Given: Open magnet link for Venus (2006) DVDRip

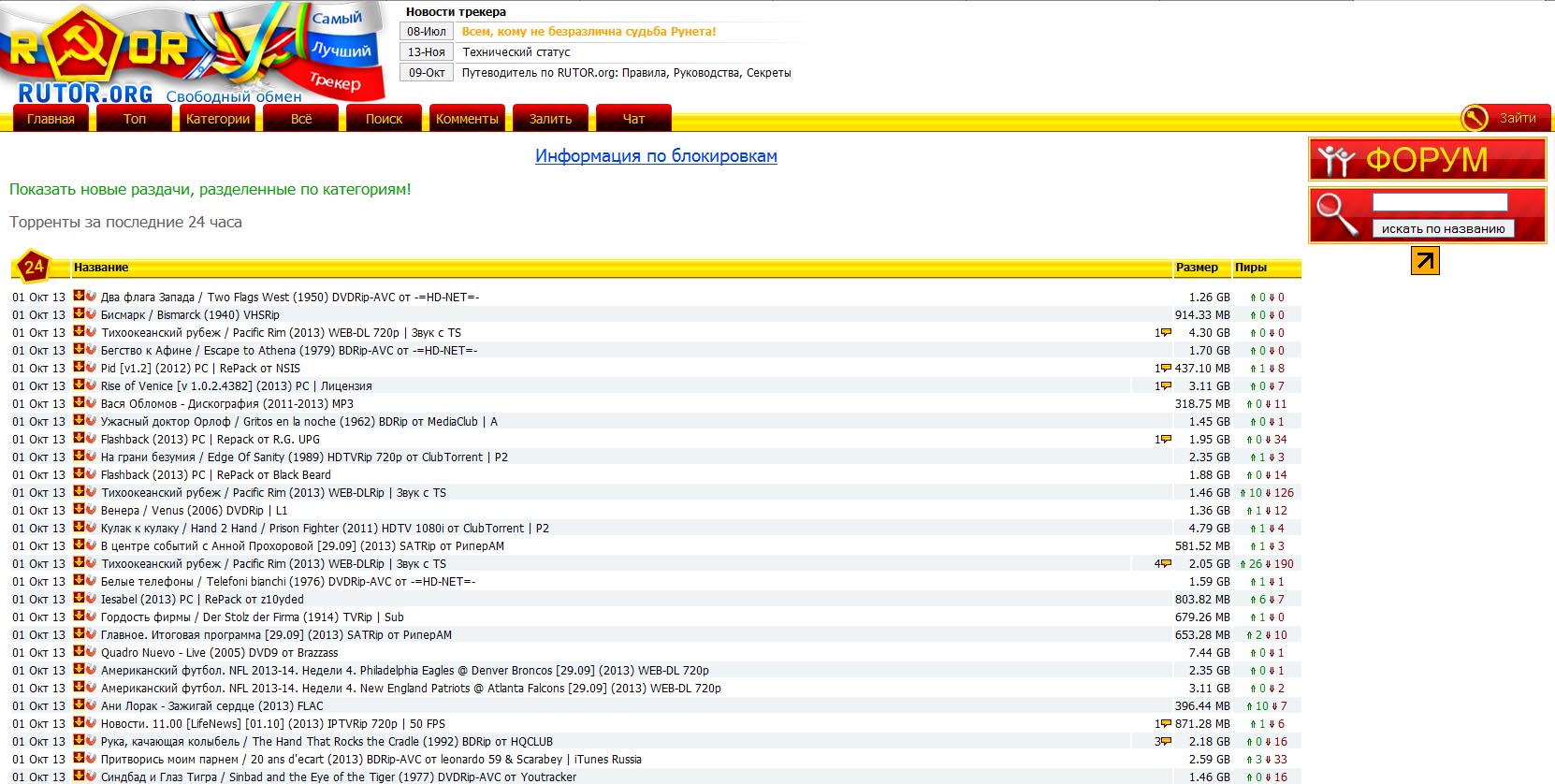Looking at the screenshot, I should tap(91, 509).
